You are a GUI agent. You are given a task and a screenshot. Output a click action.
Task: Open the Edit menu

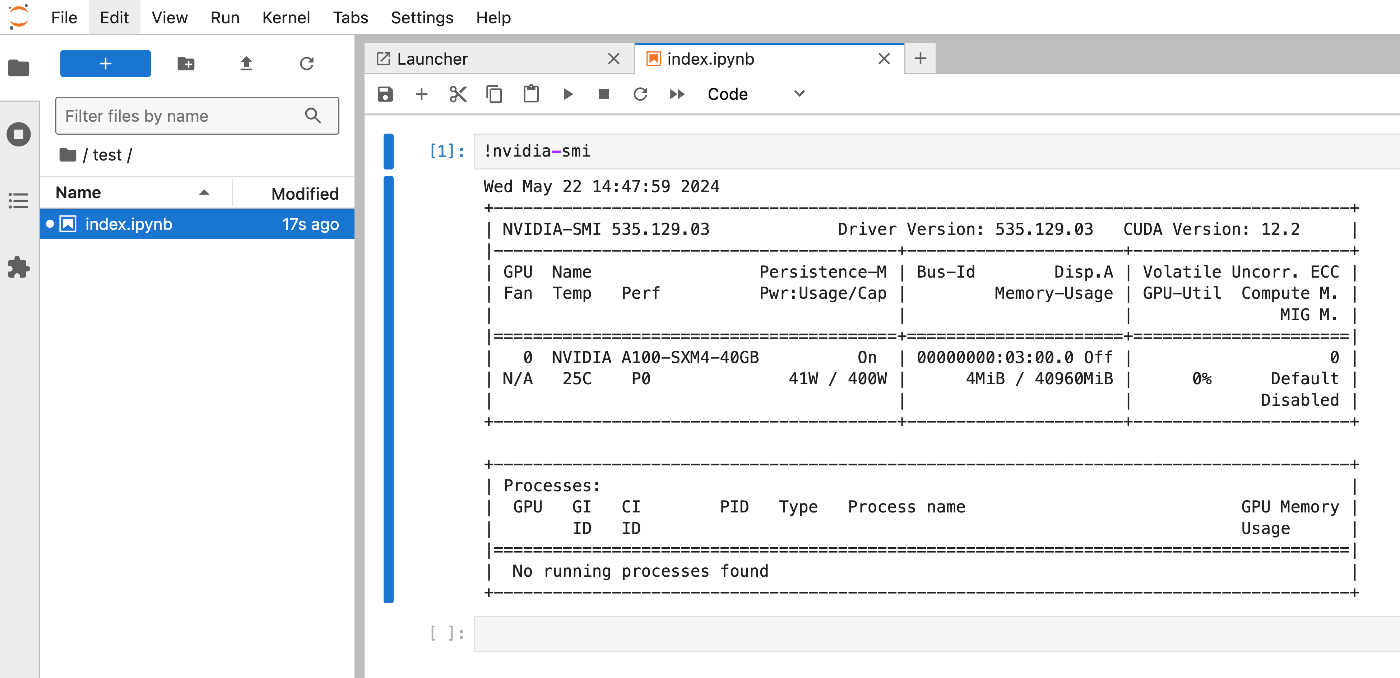(115, 17)
